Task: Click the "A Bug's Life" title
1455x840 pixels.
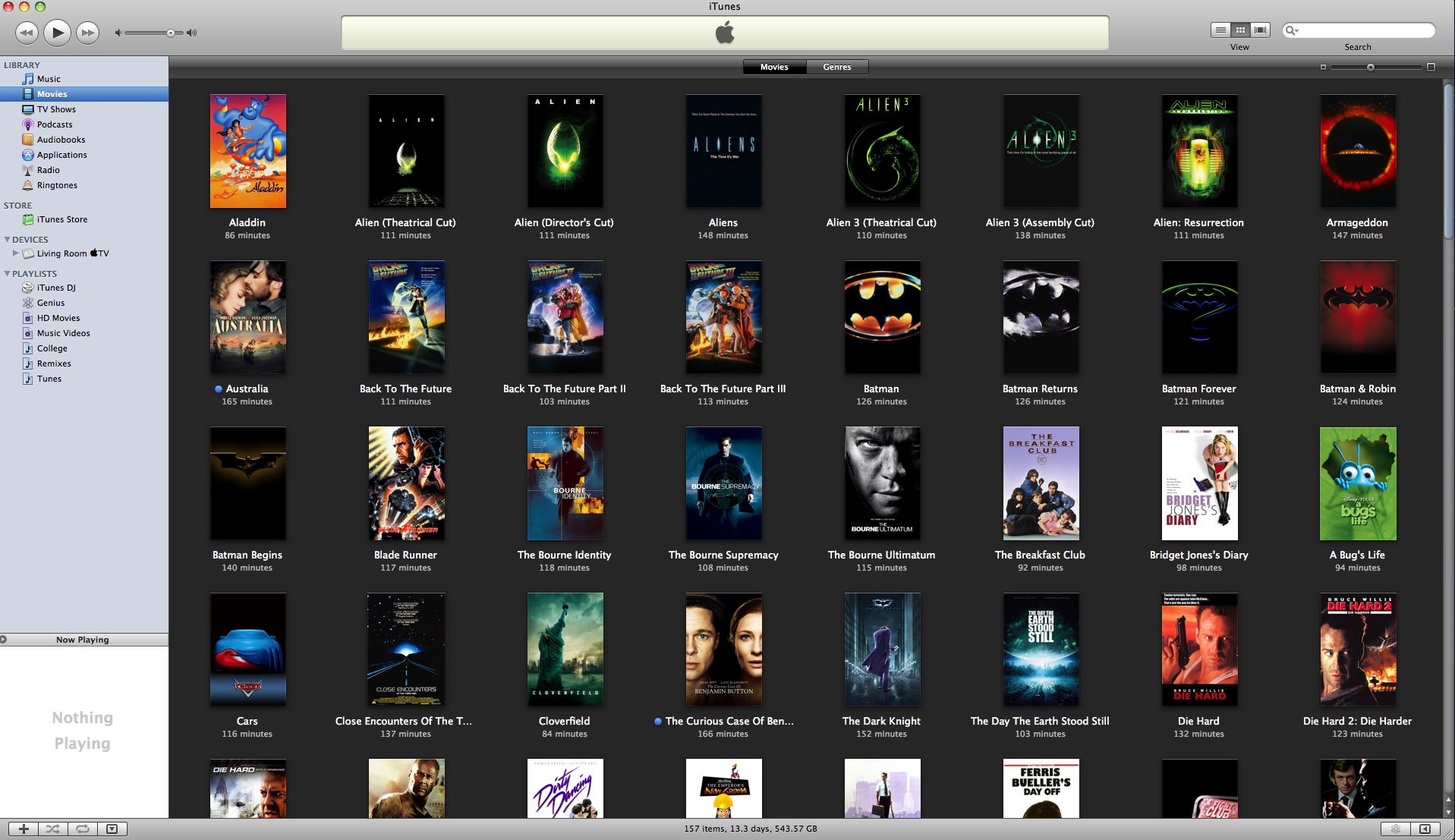Action: click(1357, 555)
